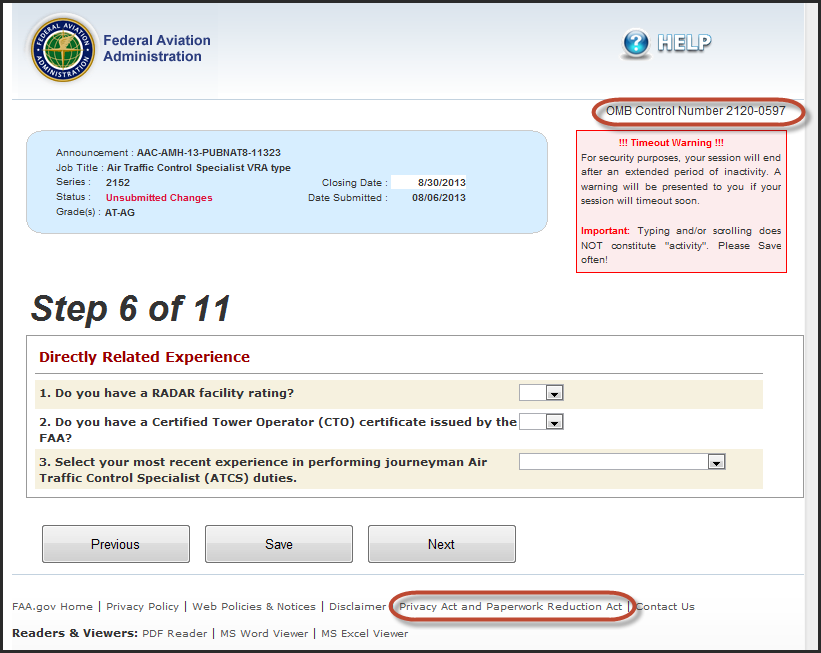Screen dimensions: 821x653
Task: Open the Contact Us link
Action: click(x=665, y=606)
